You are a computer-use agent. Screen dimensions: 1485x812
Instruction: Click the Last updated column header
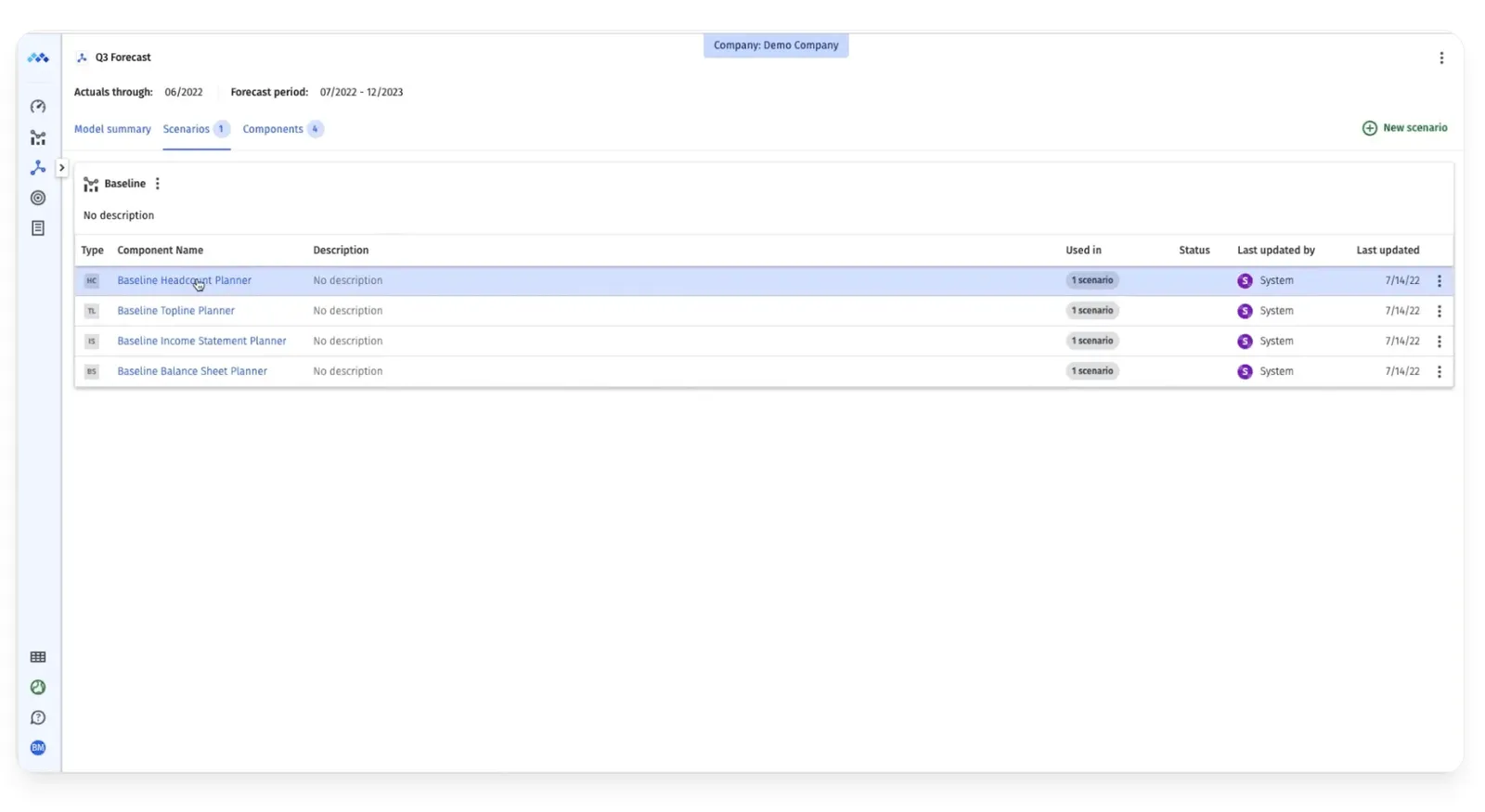tap(1388, 251)
